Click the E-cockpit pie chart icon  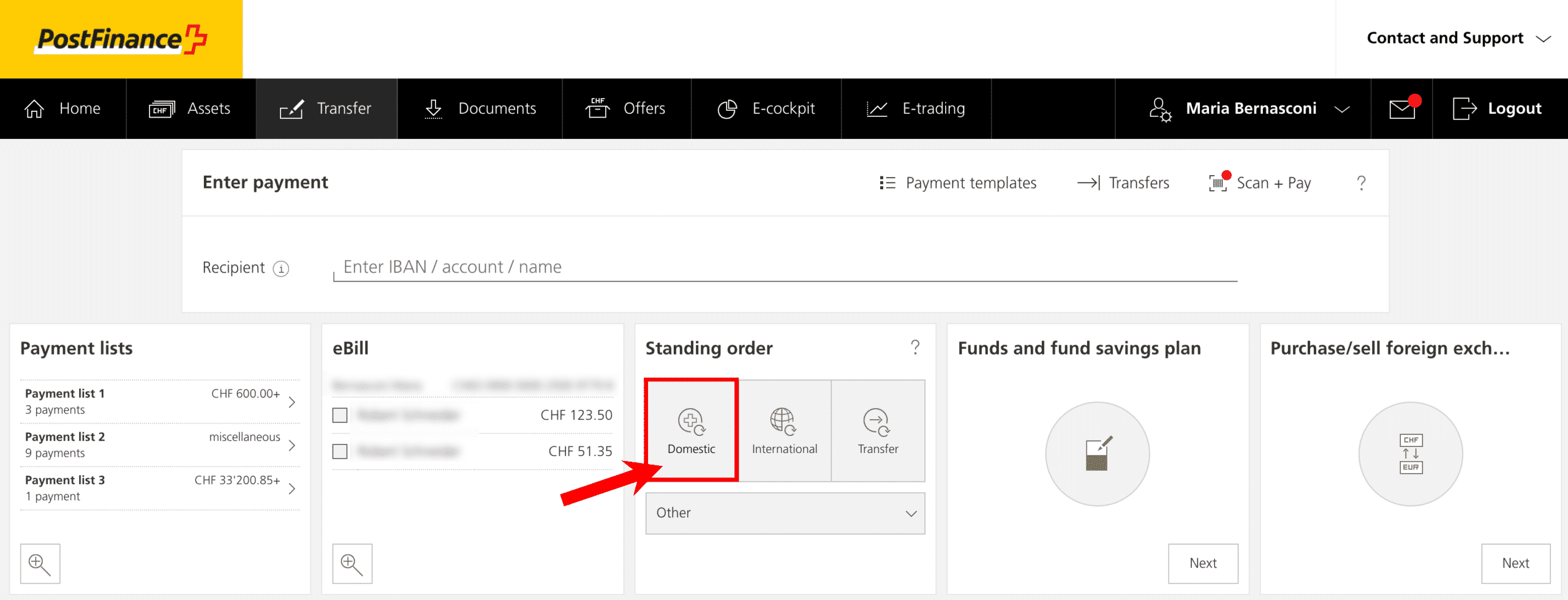(x=727, y=109)
